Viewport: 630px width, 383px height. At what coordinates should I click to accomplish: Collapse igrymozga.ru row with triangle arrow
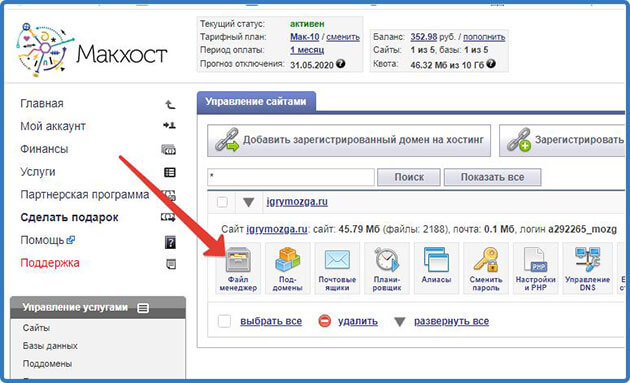[249, 202]
